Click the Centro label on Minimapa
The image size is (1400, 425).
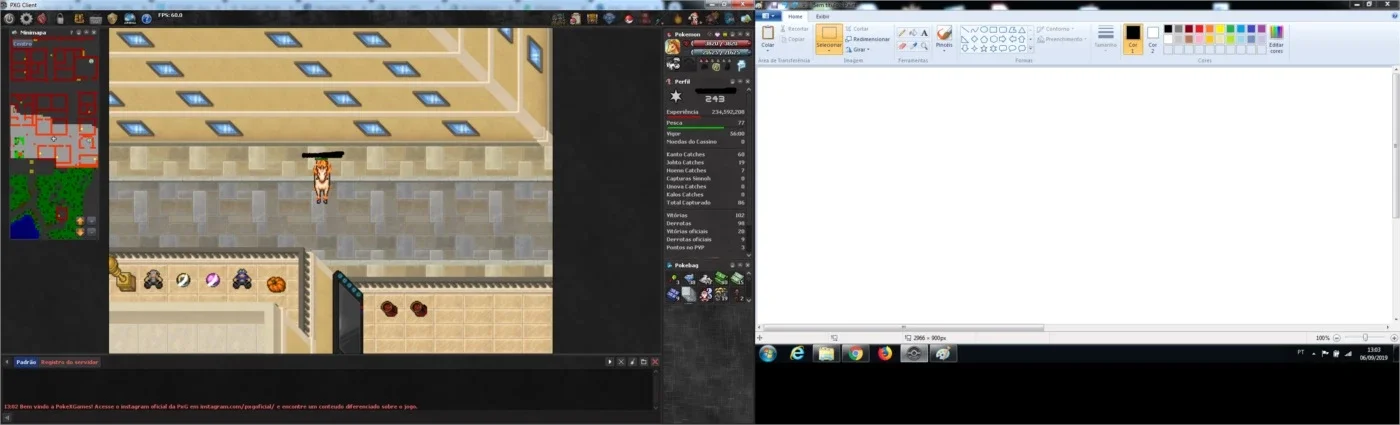tap(22, 44)
